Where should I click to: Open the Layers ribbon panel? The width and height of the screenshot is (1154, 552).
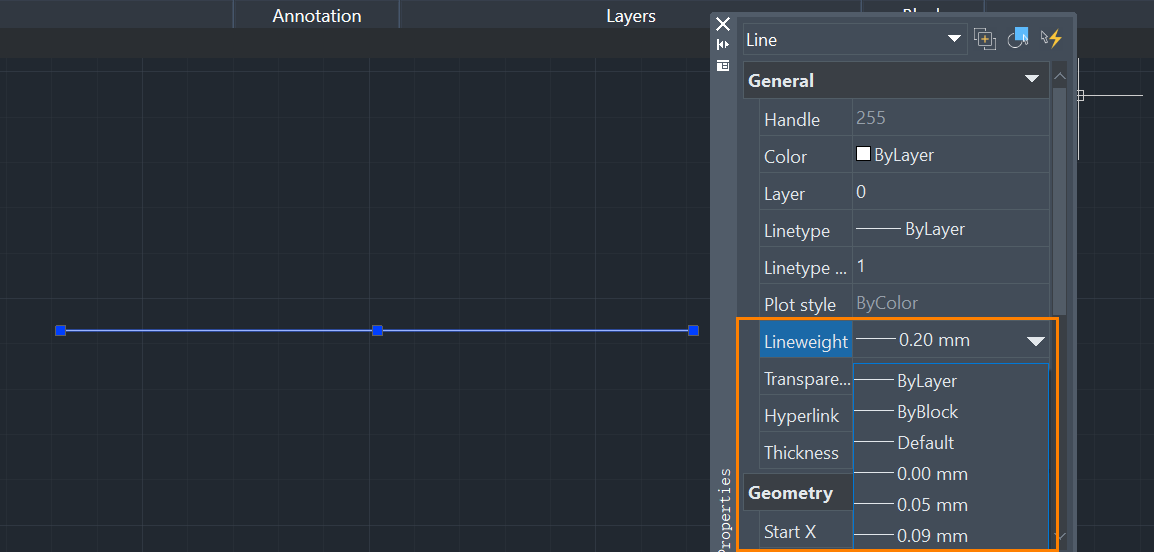click(x=631, y=15)
